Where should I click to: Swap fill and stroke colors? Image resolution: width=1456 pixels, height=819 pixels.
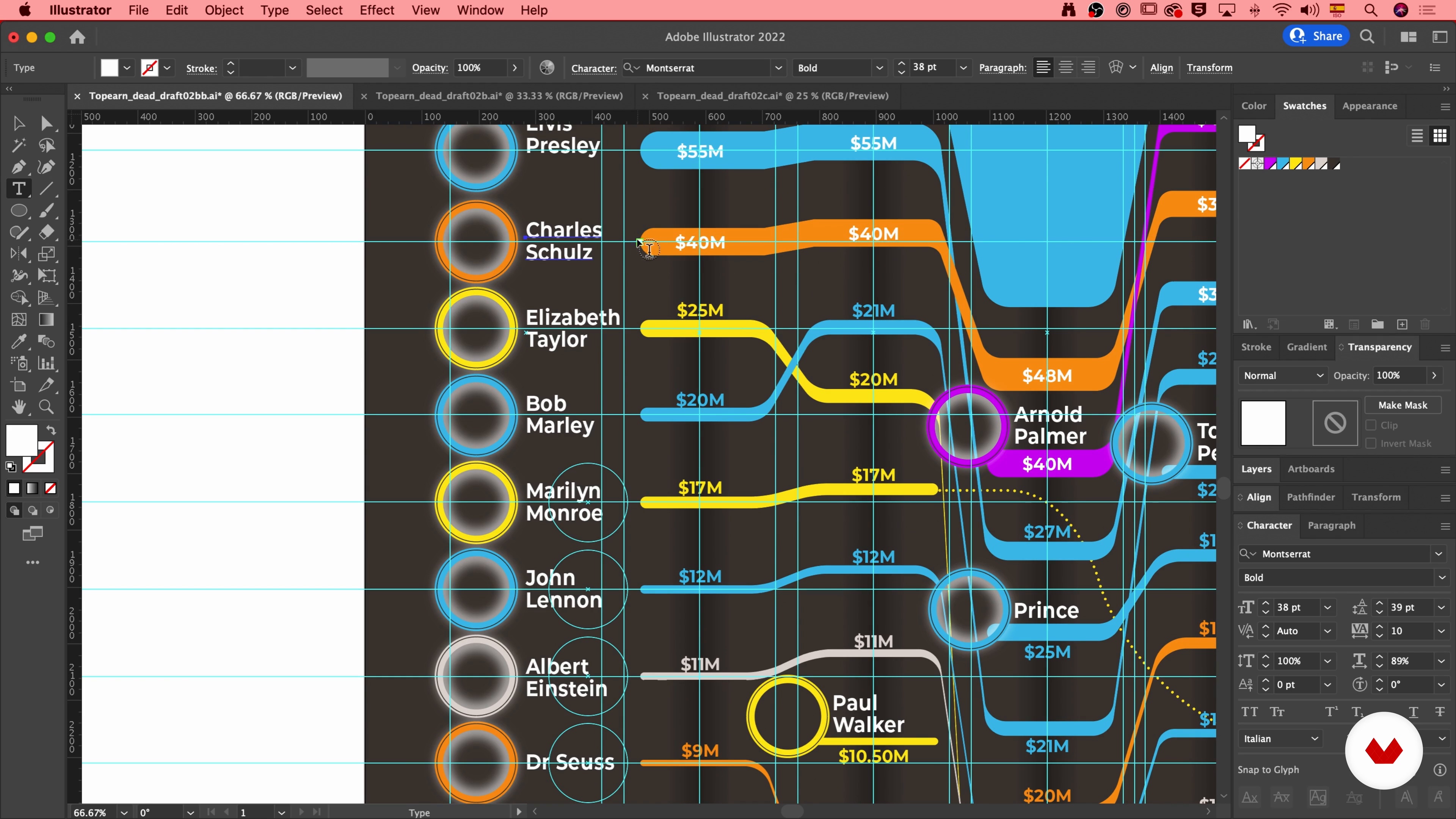(x=51, y=430)
